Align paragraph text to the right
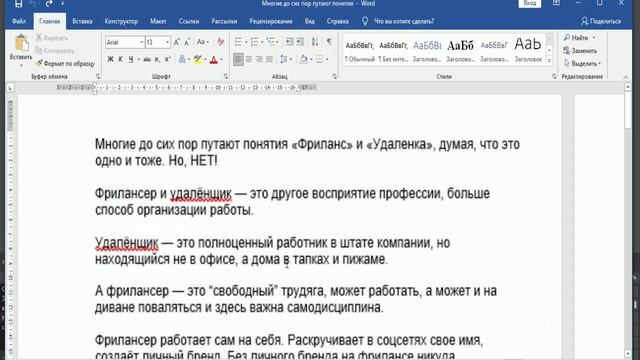This screenshot has height=360, width=640. pyautogui.click(x=259, y=60)
